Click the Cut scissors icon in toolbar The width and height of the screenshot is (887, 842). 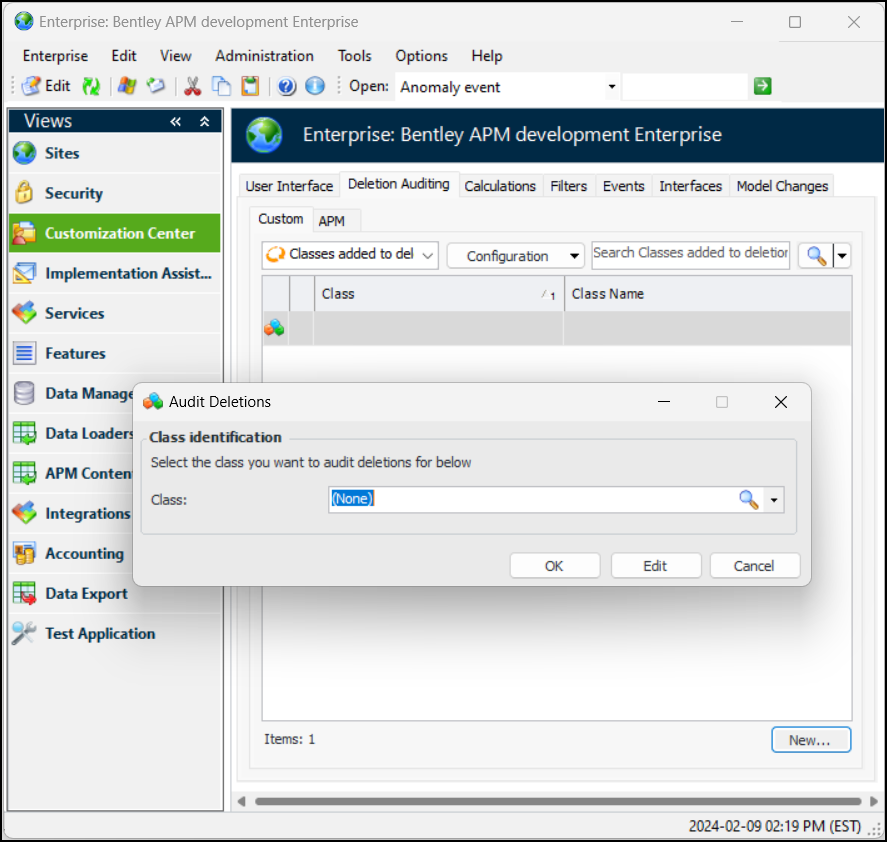192,87
